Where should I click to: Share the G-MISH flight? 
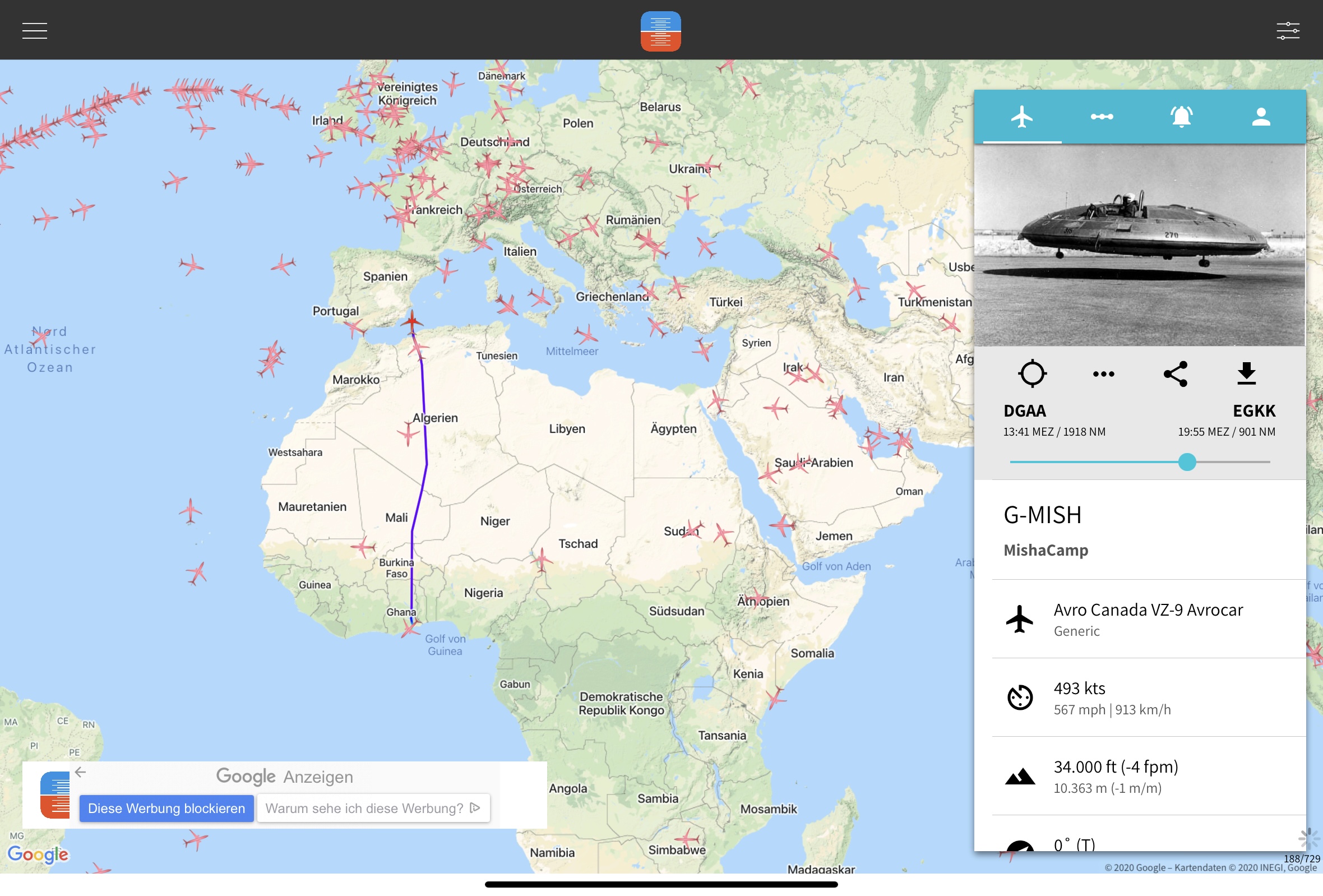[1175, 373]
